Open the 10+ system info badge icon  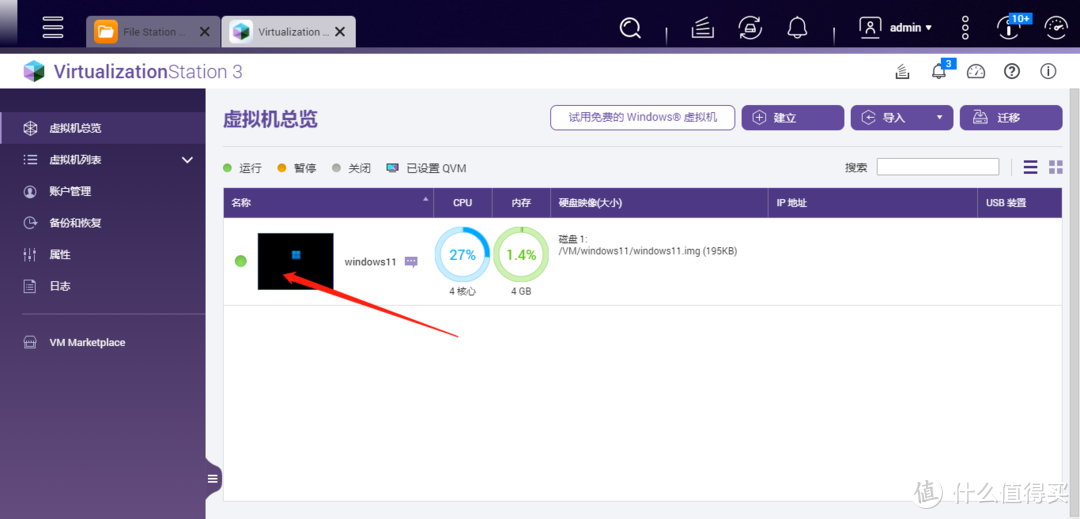[x=1010, y=28]
